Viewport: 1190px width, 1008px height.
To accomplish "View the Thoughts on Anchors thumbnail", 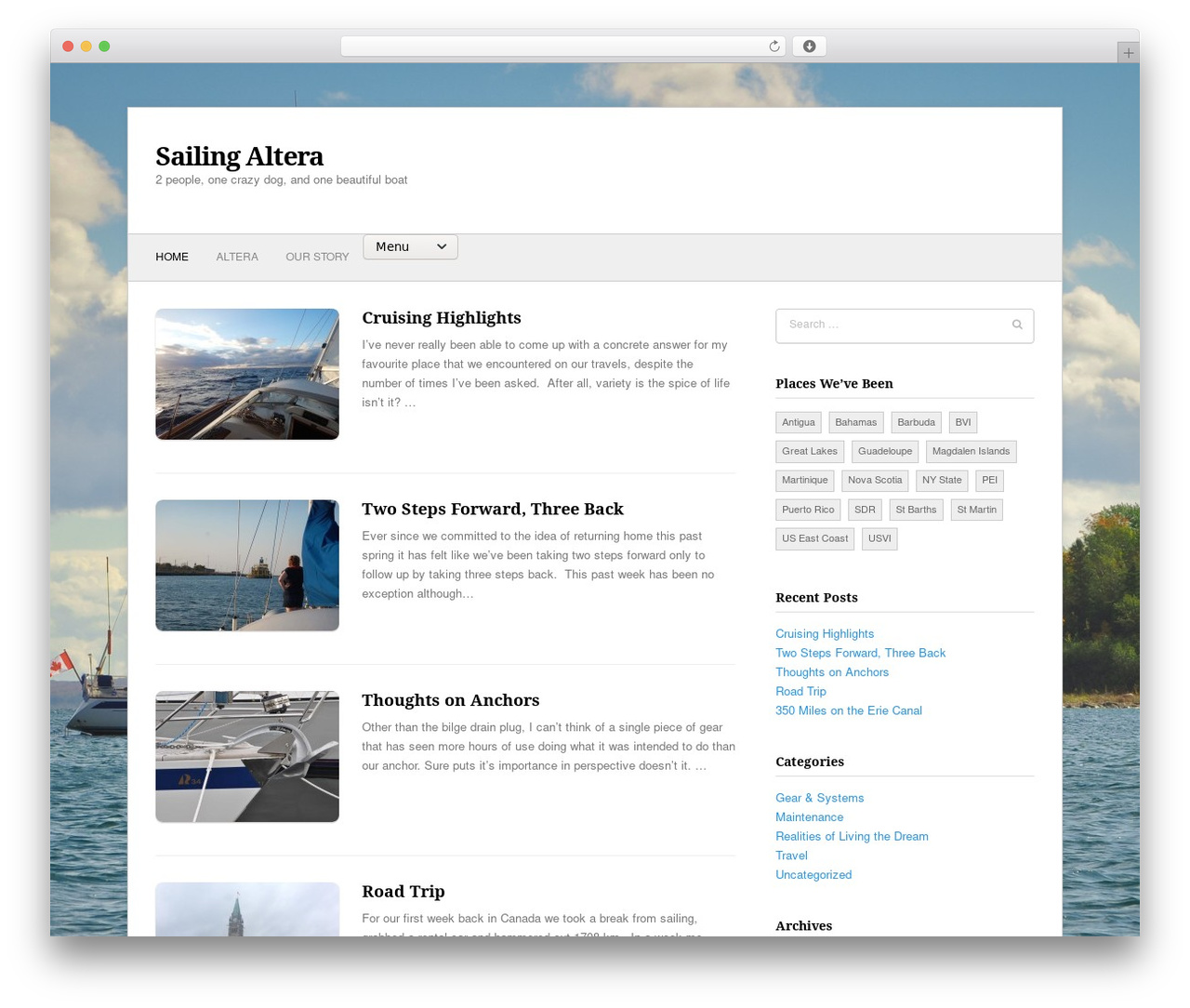I will point(247,757).
